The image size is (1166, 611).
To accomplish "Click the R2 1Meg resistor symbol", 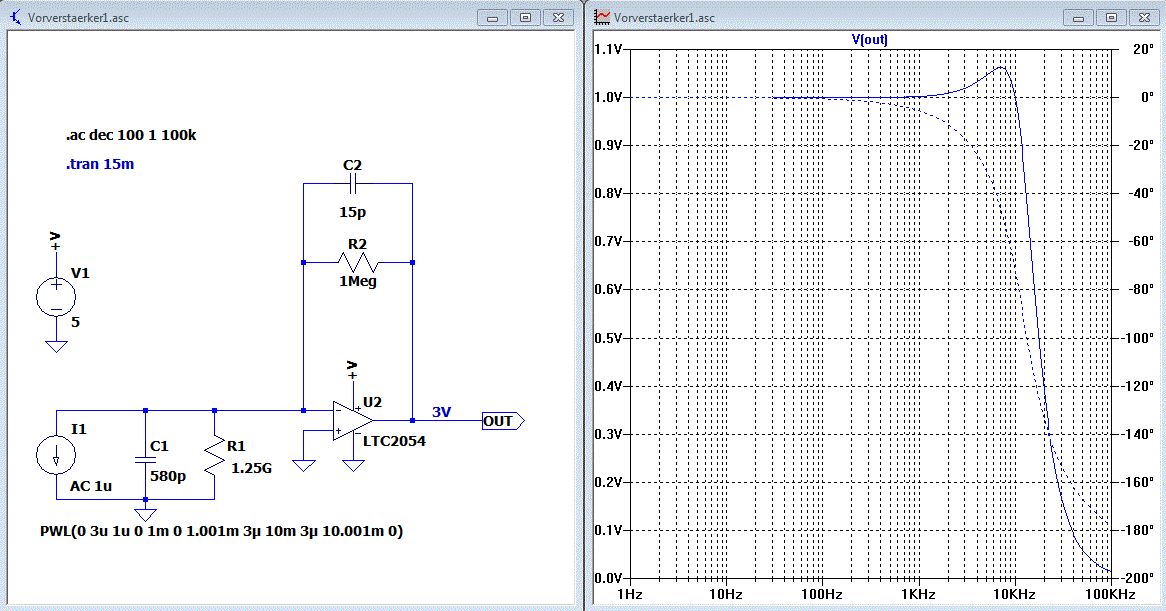I will pyautogui.click(x=357, y=262).
